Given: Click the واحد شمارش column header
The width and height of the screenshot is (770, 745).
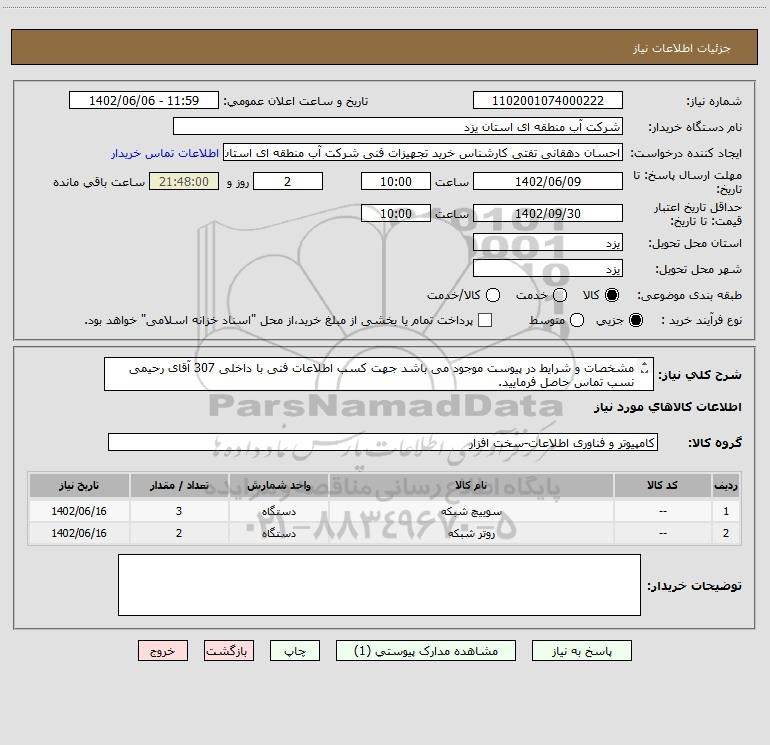Looking at the screenshot, I should (278, 485).
